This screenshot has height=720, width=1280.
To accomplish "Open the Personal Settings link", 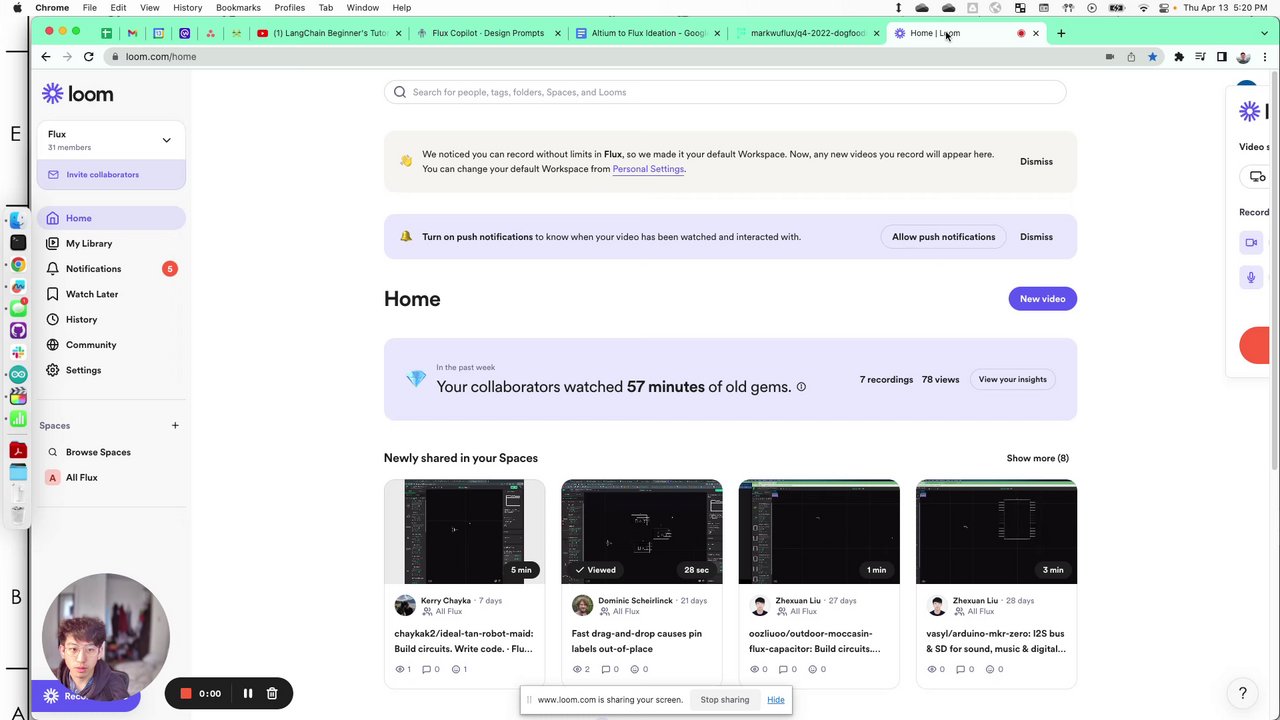I will pos(648,169).
